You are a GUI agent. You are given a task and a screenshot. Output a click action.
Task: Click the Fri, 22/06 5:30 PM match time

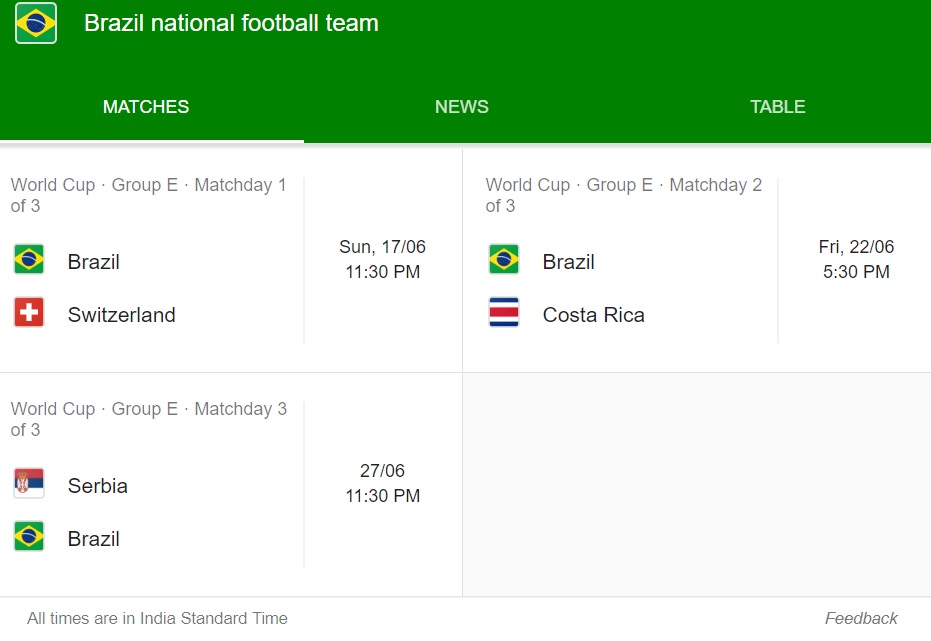point(856,259)
